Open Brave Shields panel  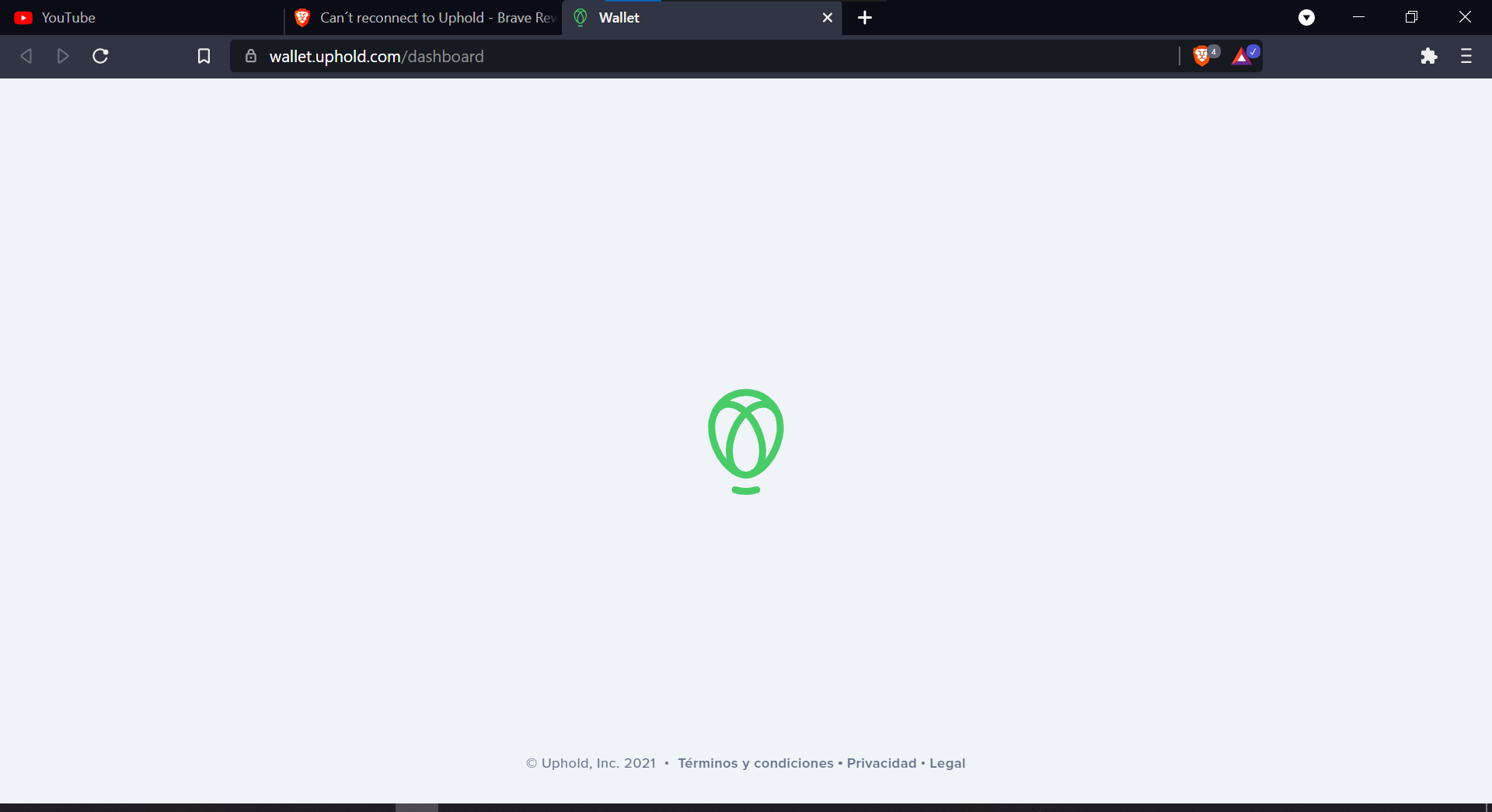click(x=1201, y=56)
